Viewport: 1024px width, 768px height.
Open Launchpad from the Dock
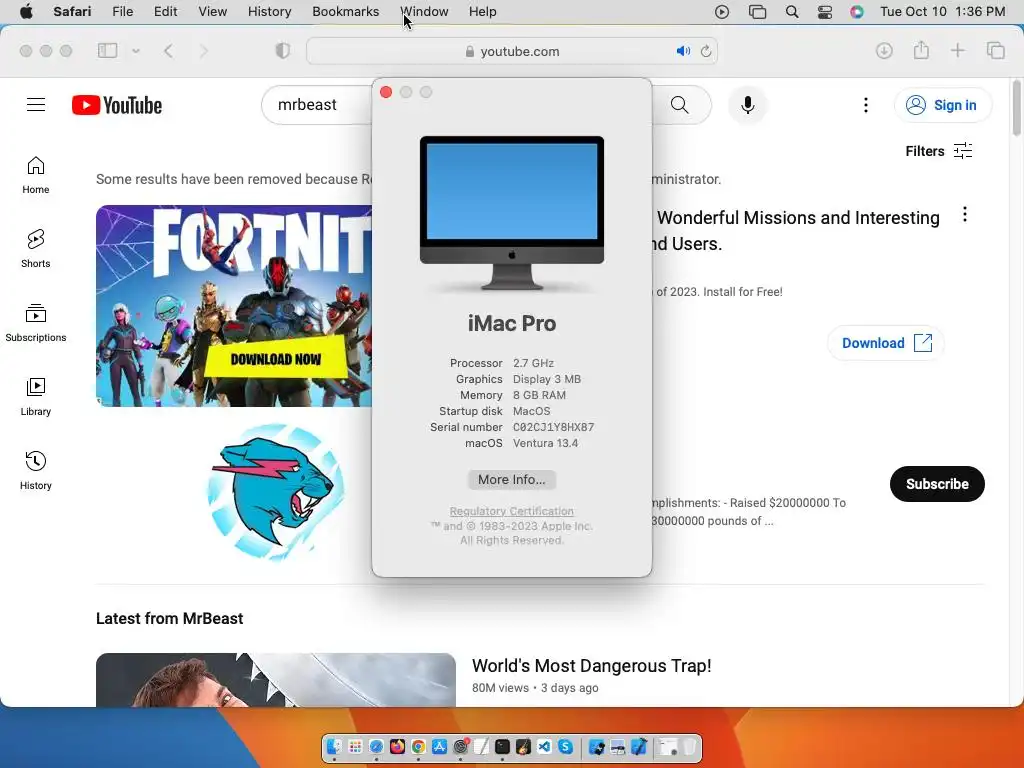(355, 746)
